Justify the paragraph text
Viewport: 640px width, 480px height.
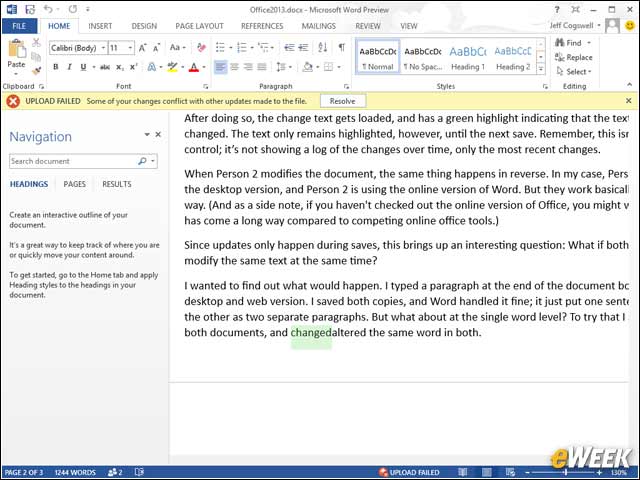262,67
